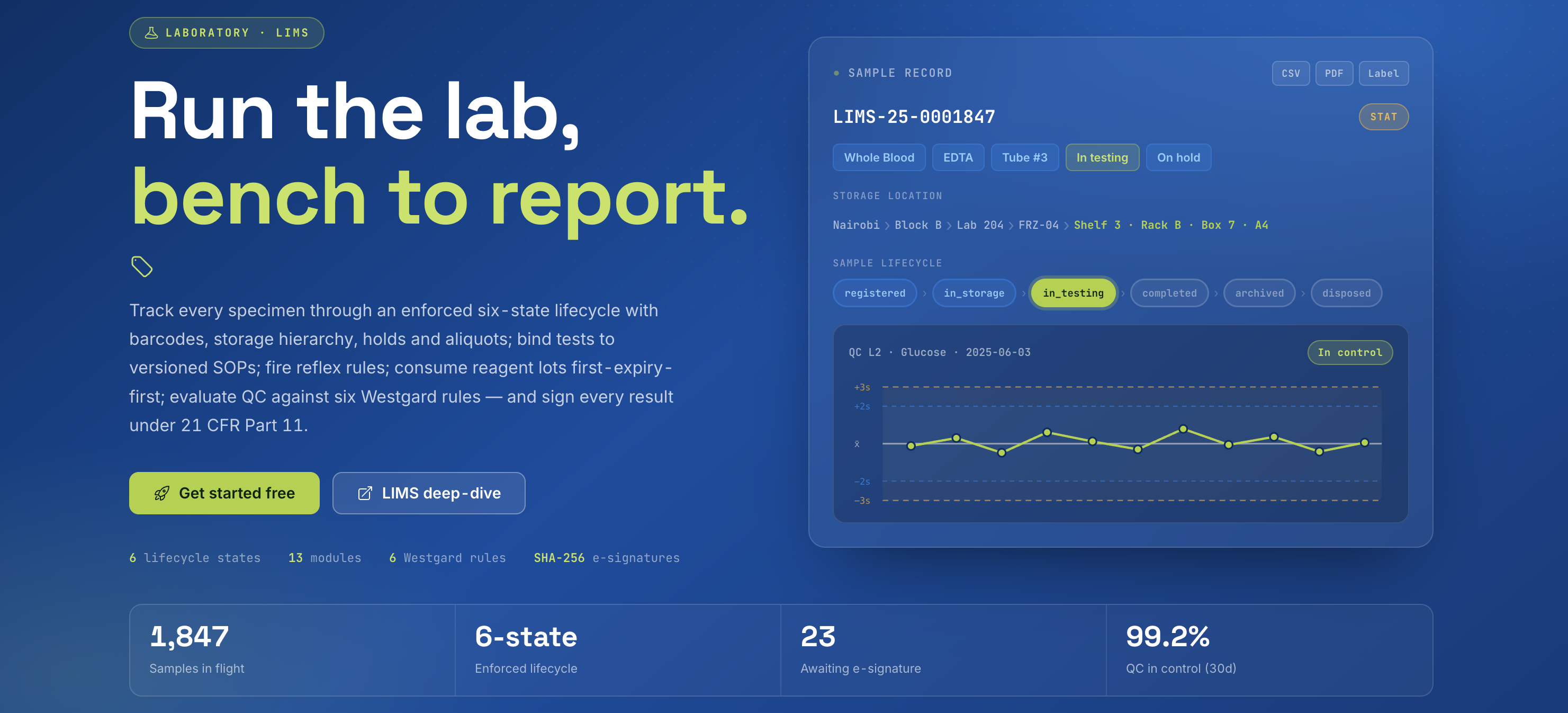
Task: Click the tag icon below the headline
Action: [x=142, y=266]
